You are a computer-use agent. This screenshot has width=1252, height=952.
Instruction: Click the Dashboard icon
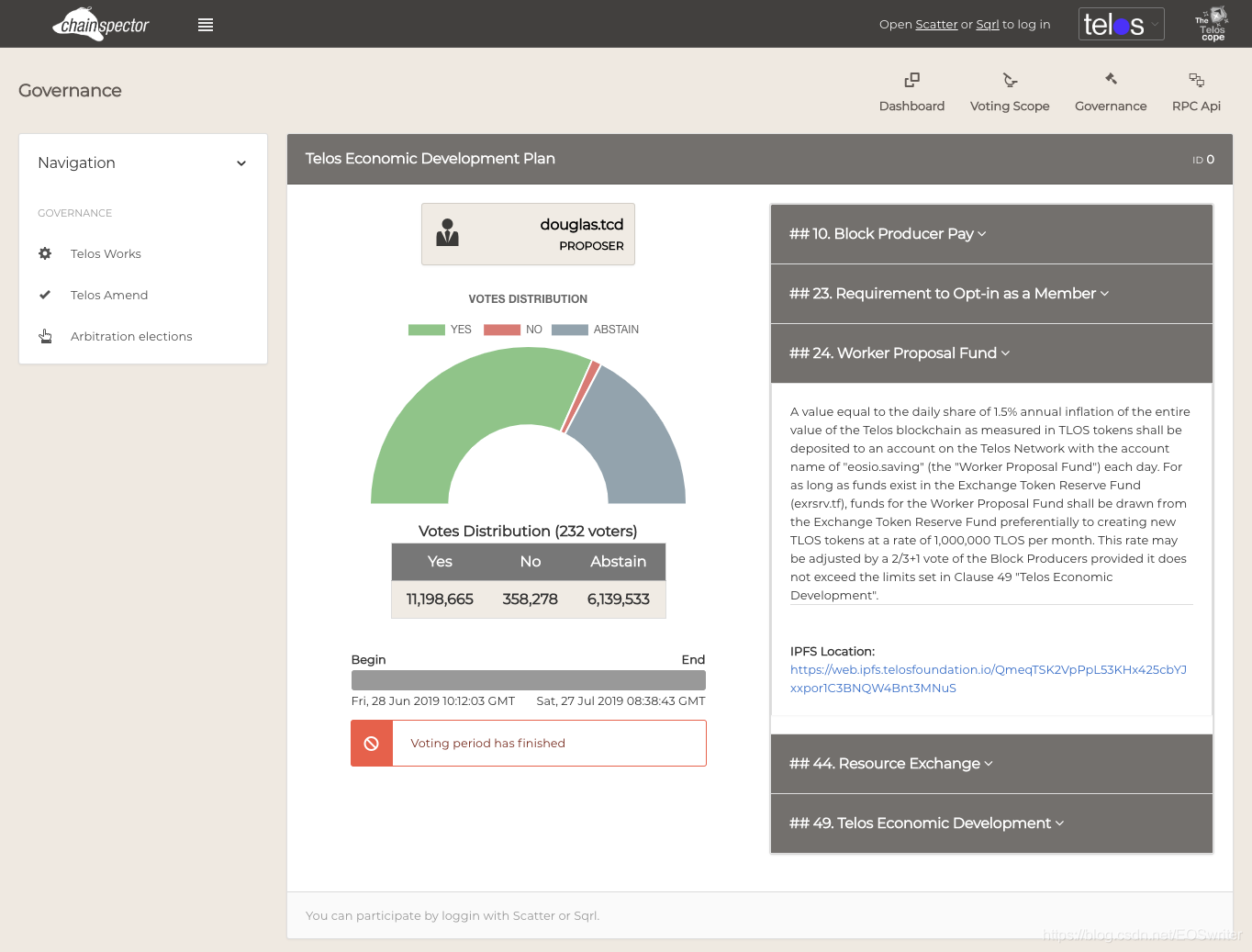(x=911, y=80)
